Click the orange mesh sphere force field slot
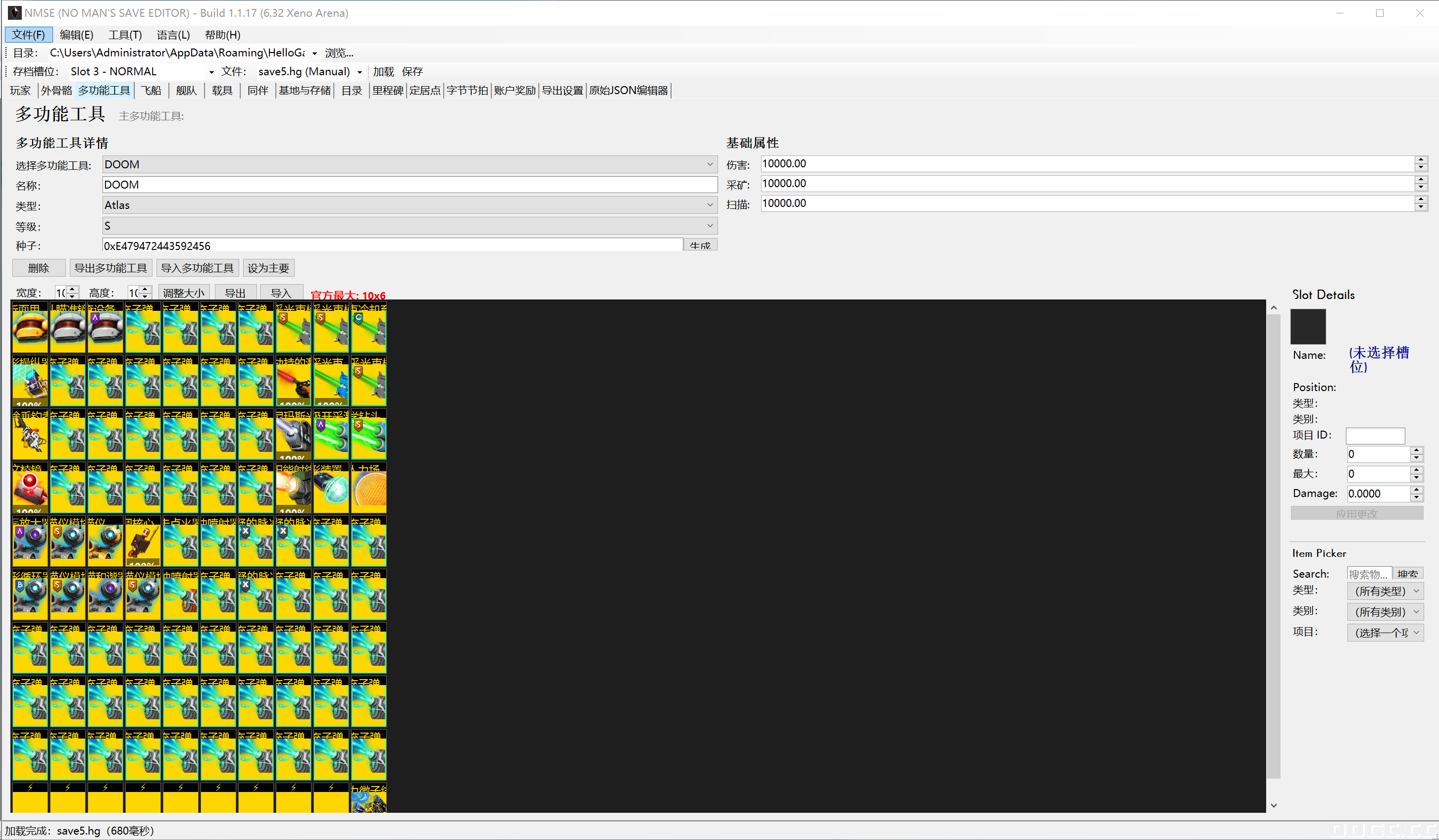This screenshot has height=840, width=1439. pos(369,489)
